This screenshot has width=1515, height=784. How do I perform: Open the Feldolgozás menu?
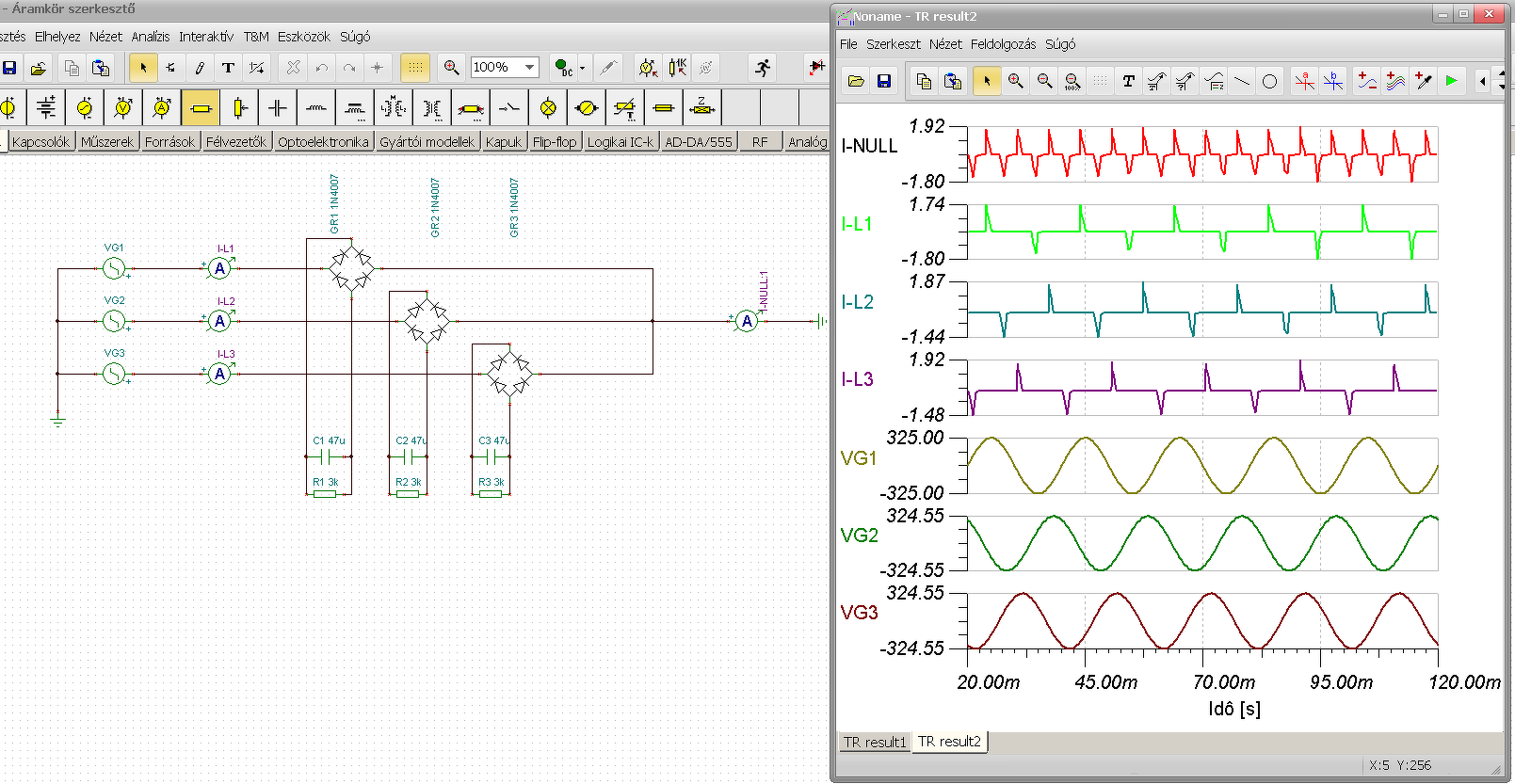[1003, 44]
